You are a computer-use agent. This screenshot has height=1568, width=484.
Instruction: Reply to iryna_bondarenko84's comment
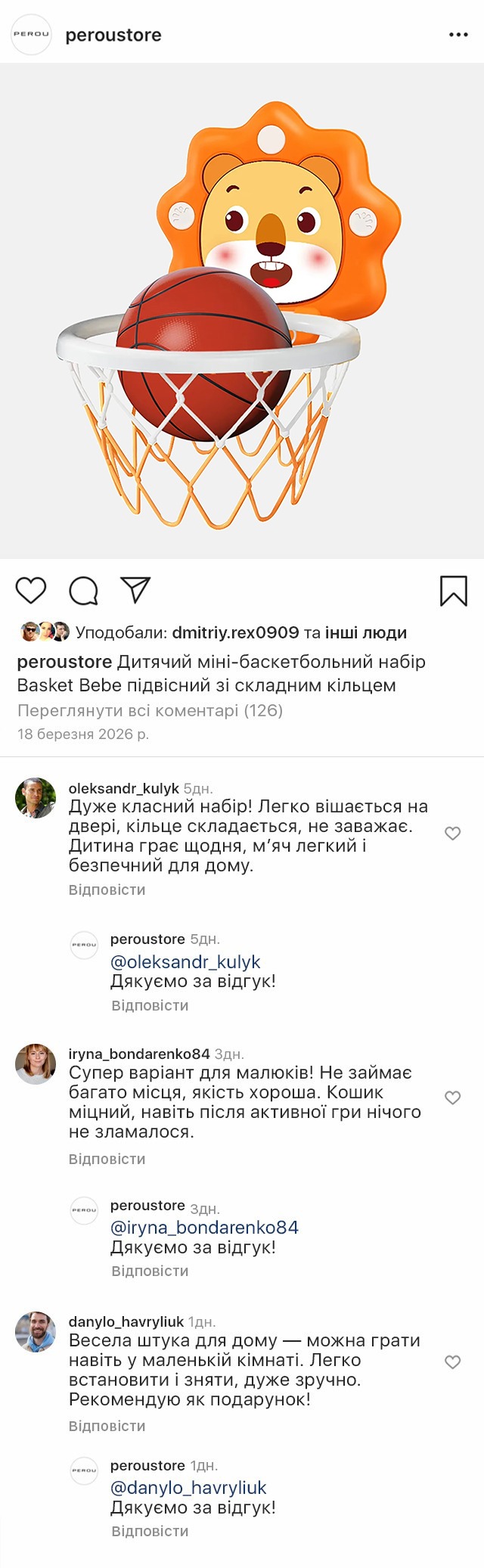coord(107,1159)
